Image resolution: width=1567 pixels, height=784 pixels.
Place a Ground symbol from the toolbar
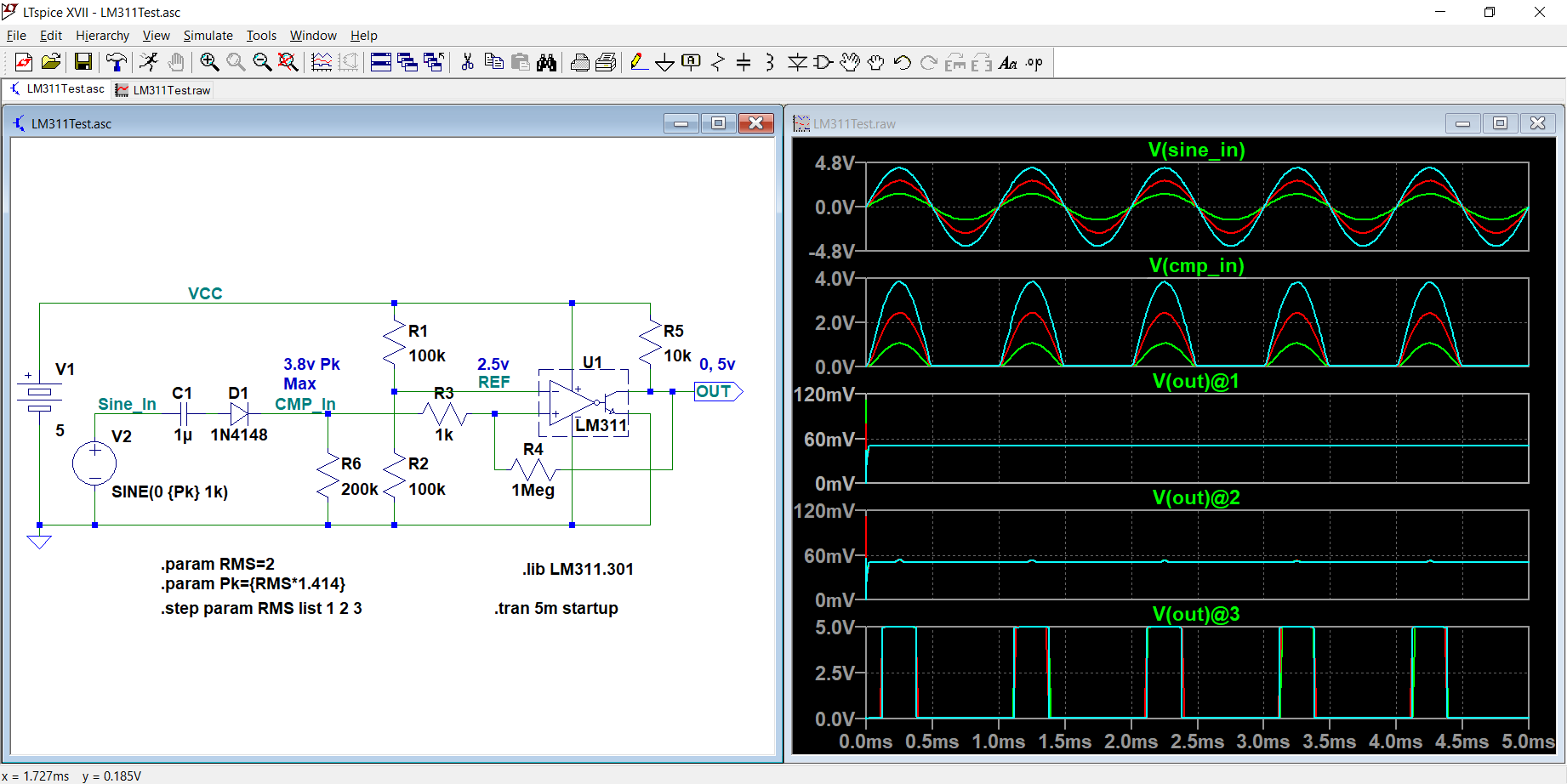(665, 62)
